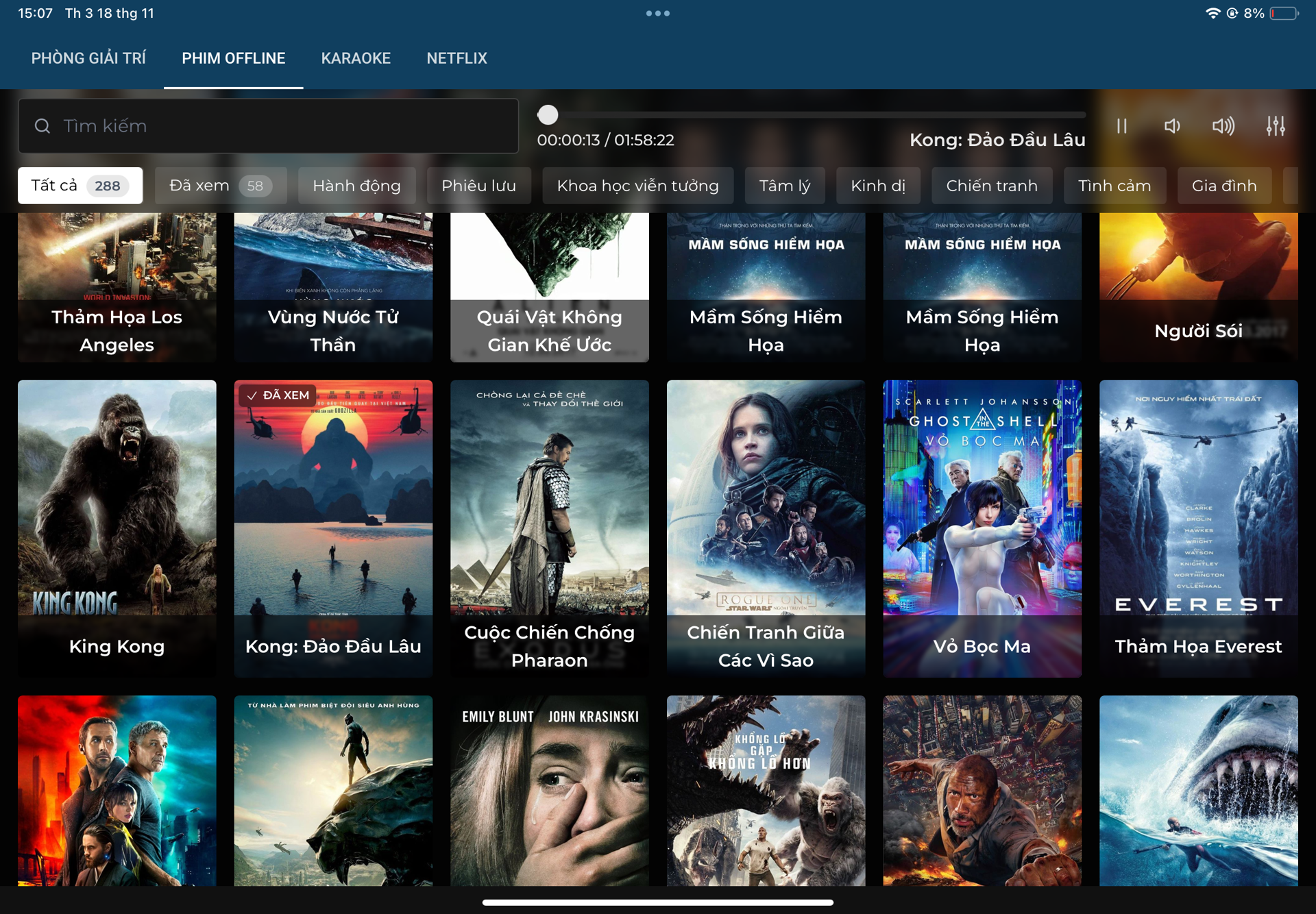The image size is (1316, 914).
Task: Toggle the Đã xem filter chip
Action: click(220, 186)
